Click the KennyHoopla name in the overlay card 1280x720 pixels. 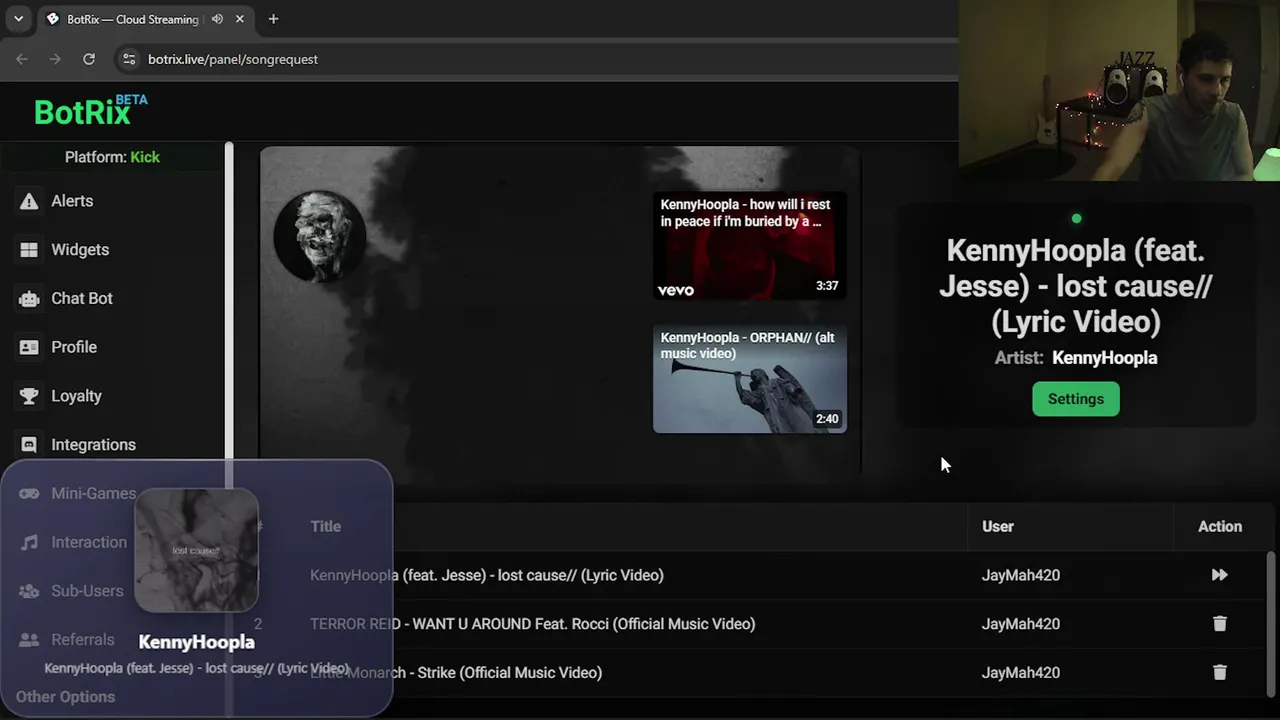(x=197, y=642)
